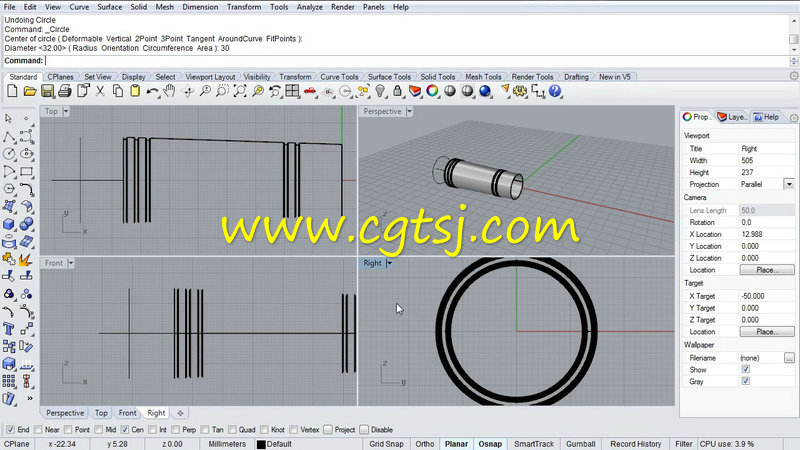
Task: Switch to the Curve Tools toolbar tab
Action: click(x=339, y=77)
